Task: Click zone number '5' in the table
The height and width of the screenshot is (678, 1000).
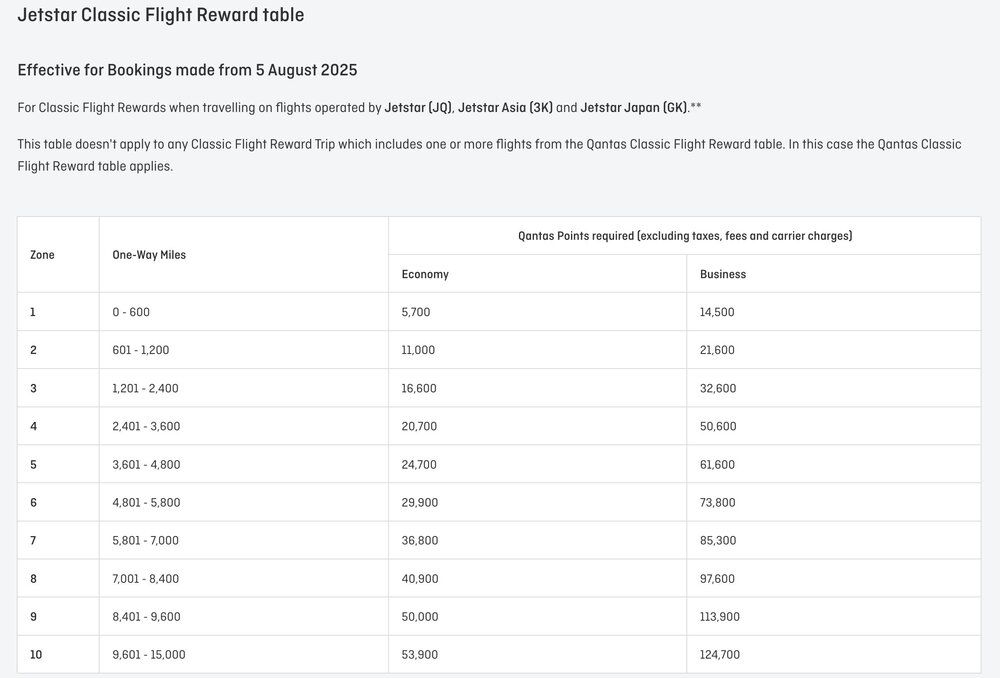Action: (33, 464)
